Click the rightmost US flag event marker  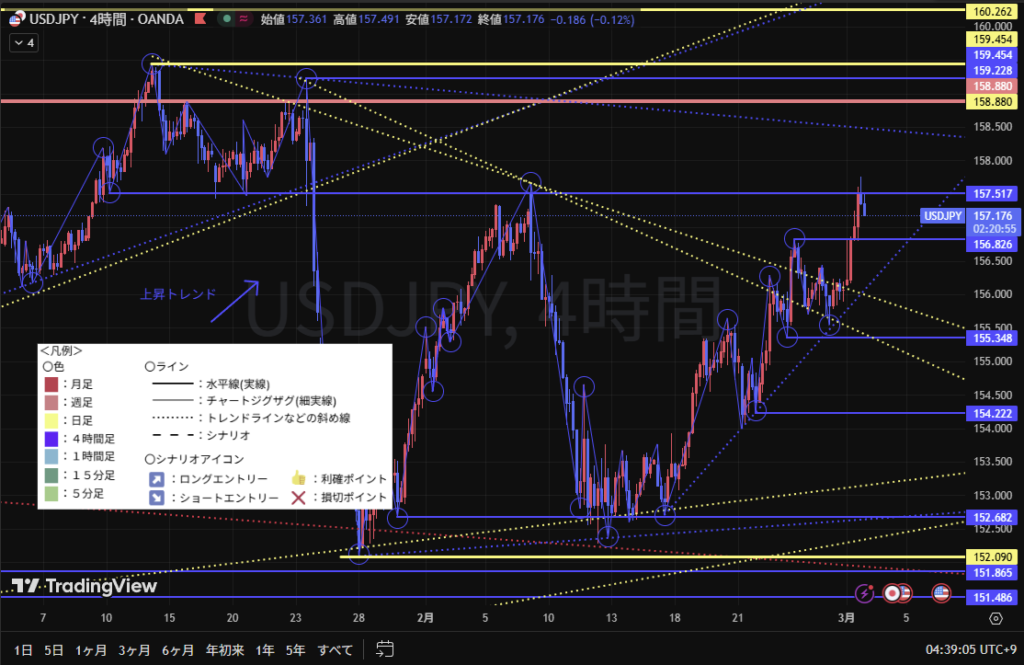[941, 593]
